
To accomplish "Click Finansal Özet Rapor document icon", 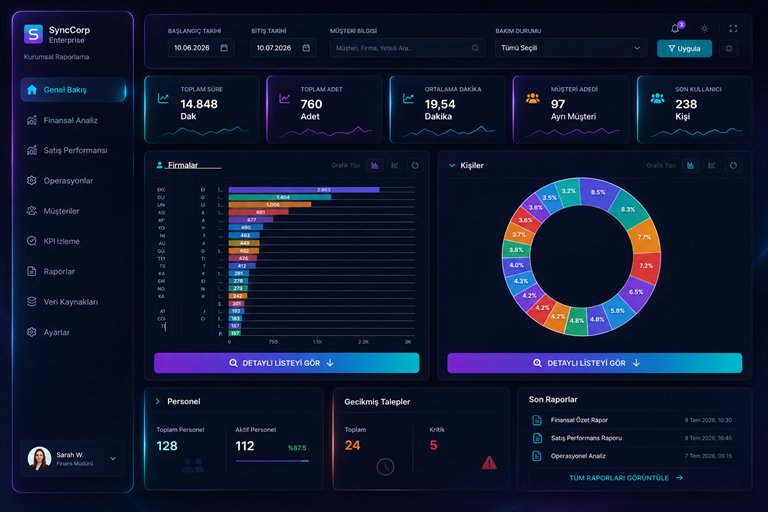I will tap(537, 420).
